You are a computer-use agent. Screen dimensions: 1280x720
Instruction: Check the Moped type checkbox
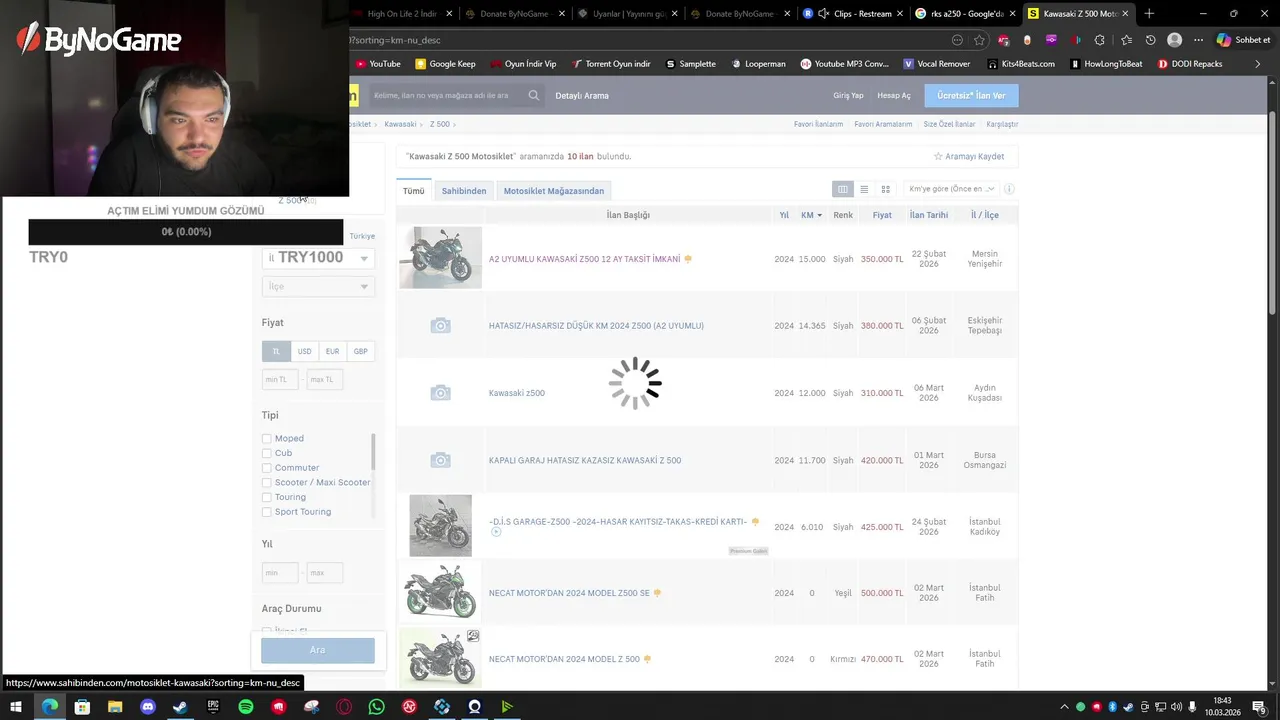(267, 439)
